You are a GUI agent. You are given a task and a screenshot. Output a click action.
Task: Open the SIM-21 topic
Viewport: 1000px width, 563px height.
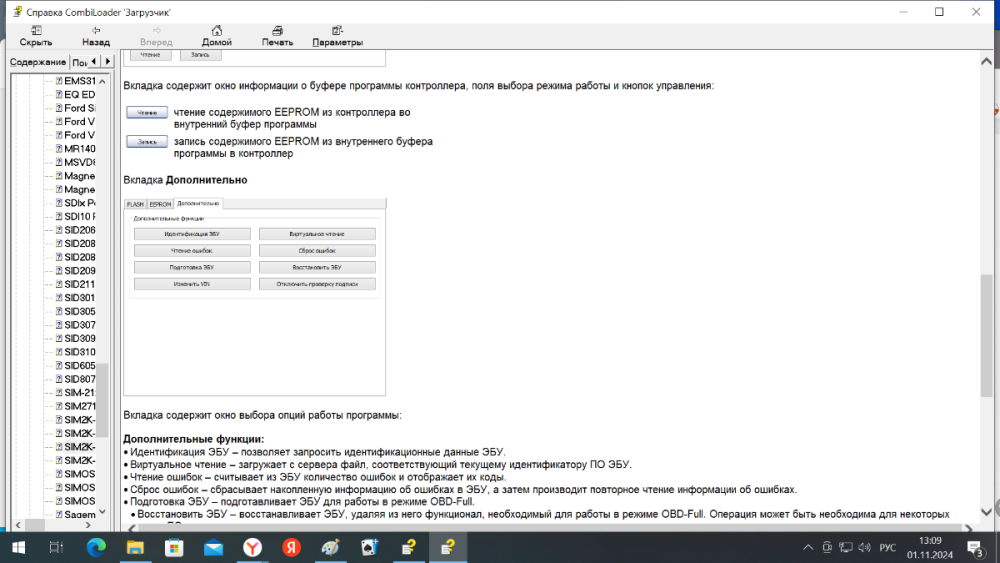[x=80, y=393]
